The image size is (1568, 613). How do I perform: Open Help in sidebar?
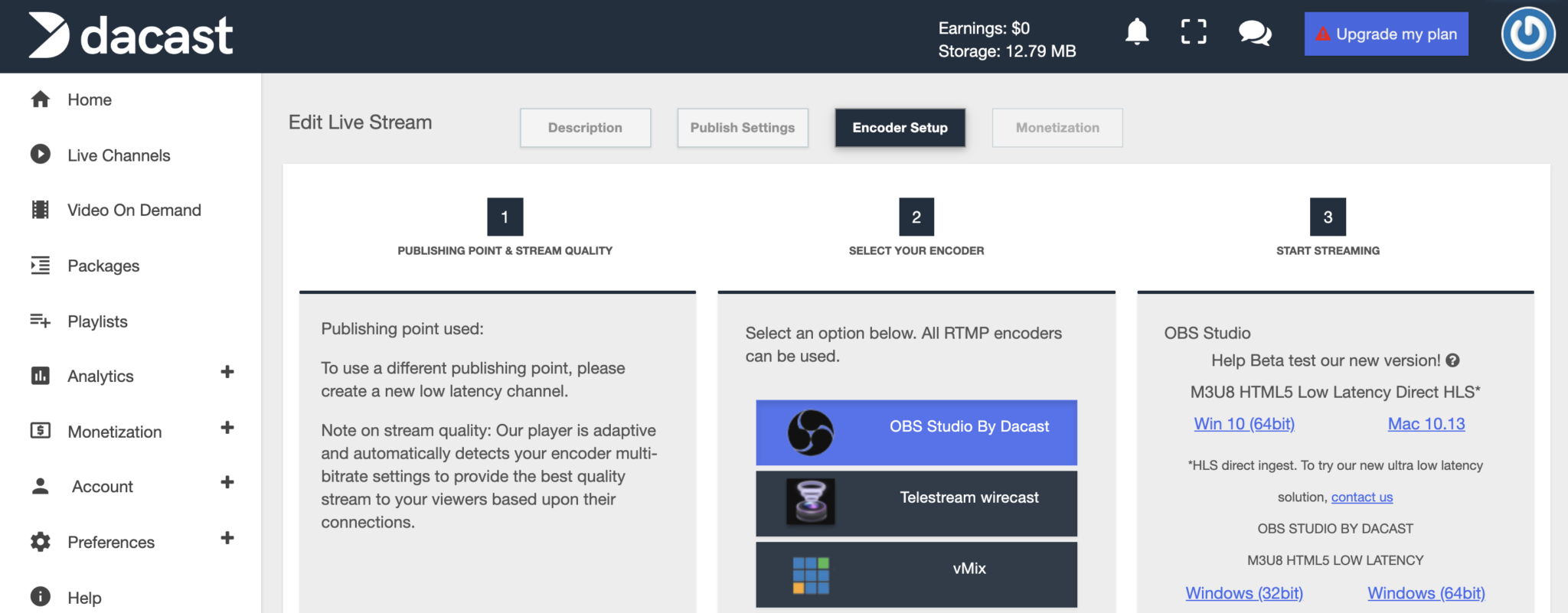84,598
